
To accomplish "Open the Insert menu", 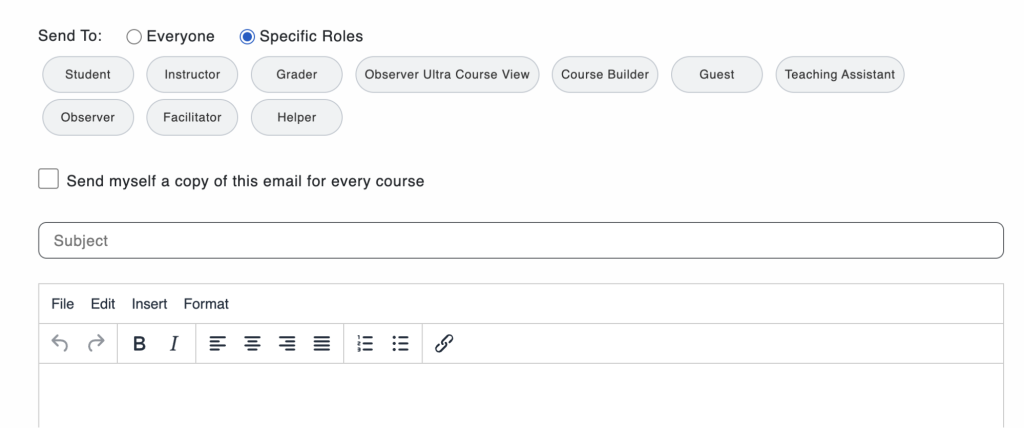I will 150,304.
